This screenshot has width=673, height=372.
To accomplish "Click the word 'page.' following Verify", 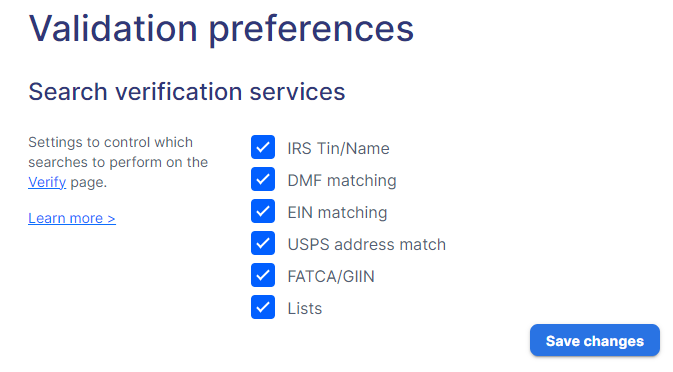I will click(x=88, y=182).
